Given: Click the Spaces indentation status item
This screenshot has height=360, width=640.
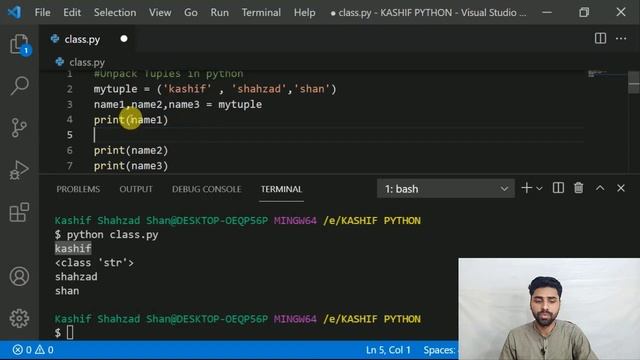Looking at the screenshot, I should pyautogui.click(x=440, y=350).
